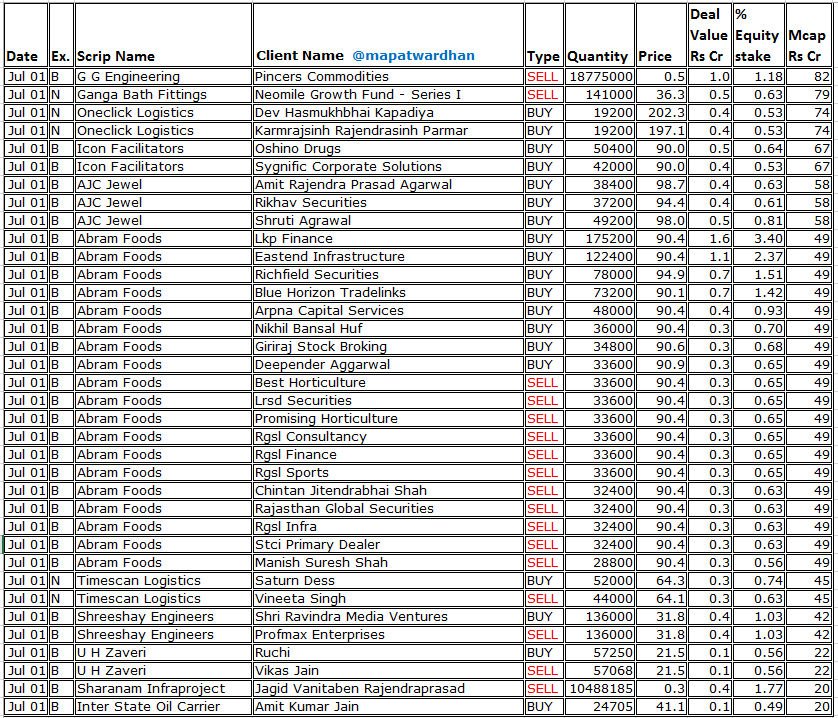The image size is (838, 718).
Task: Select Oshino Drugs client cell
Action: click(389, 149)
